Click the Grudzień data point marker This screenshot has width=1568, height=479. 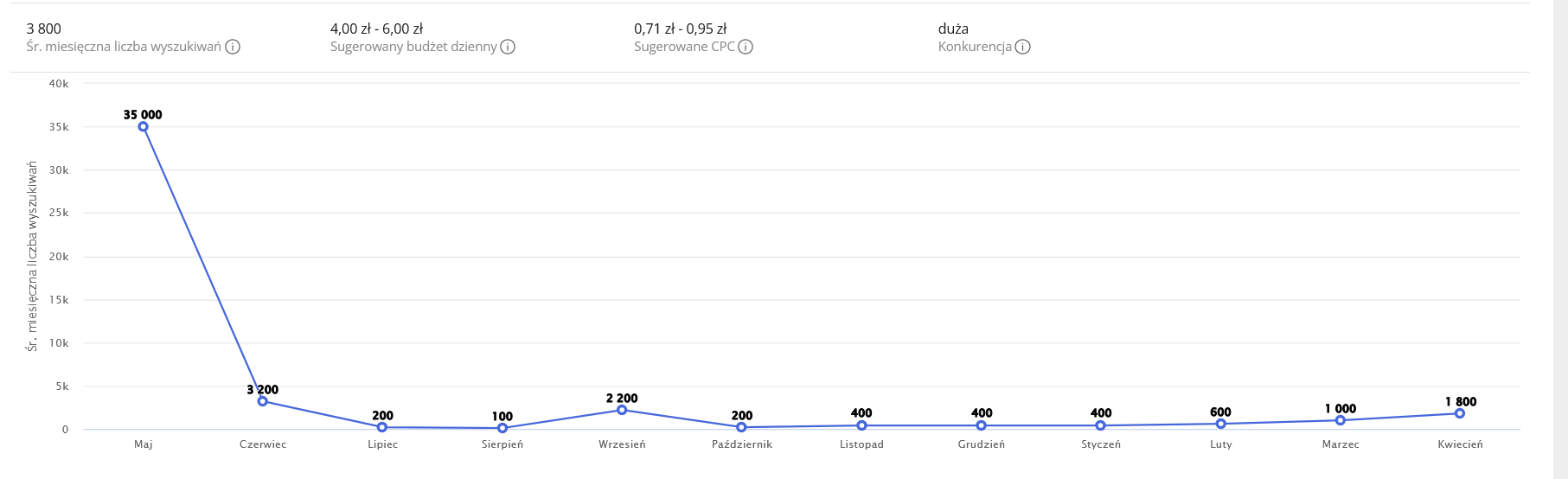tap(982, 425)
